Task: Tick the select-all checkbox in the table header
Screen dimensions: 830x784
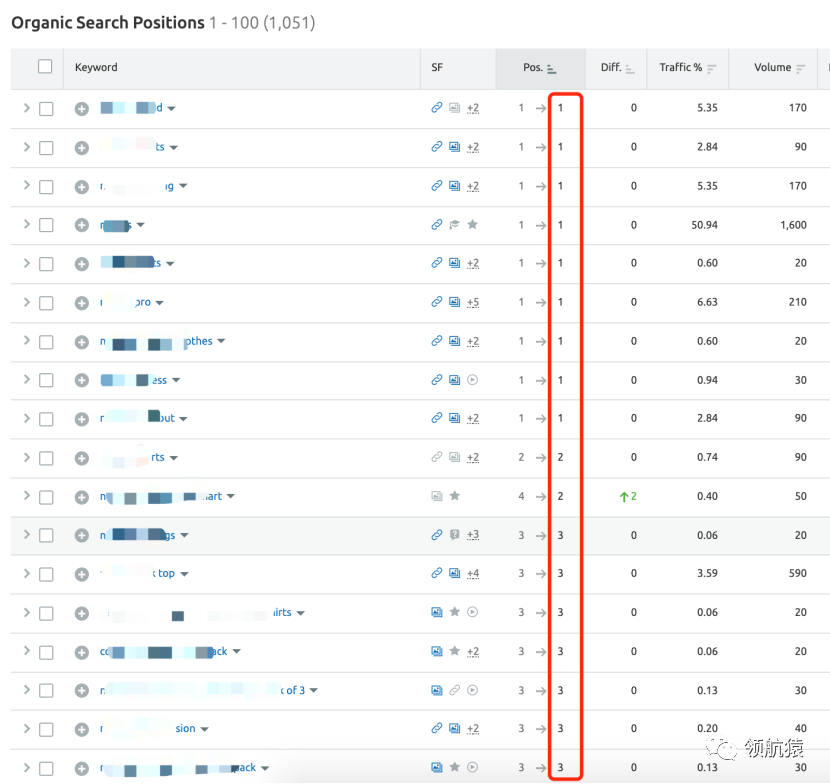Action: pyautogui.click(x=45, y=67)
